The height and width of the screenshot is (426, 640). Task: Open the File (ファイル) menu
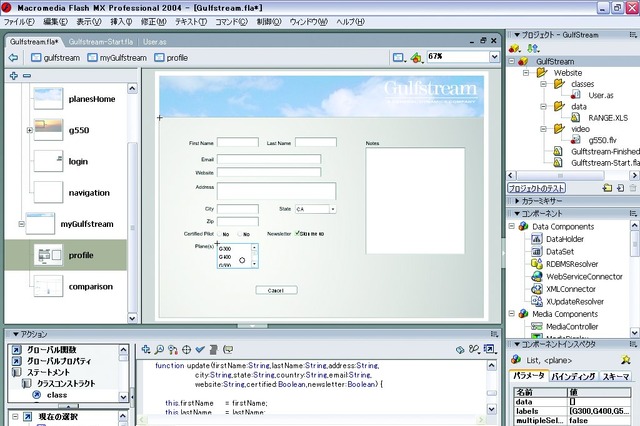point(19,22)
